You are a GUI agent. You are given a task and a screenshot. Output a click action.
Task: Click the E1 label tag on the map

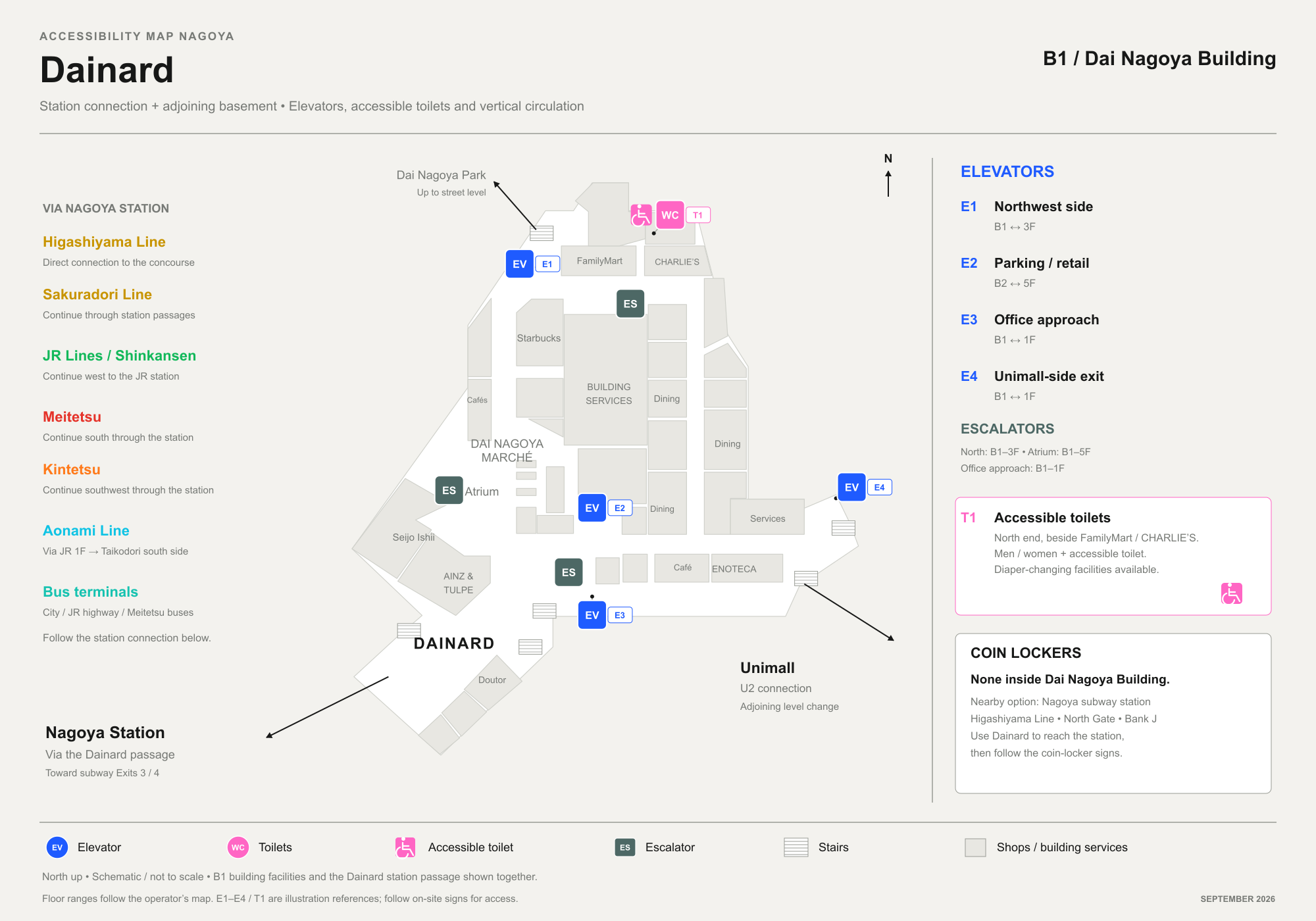(547, 264)
